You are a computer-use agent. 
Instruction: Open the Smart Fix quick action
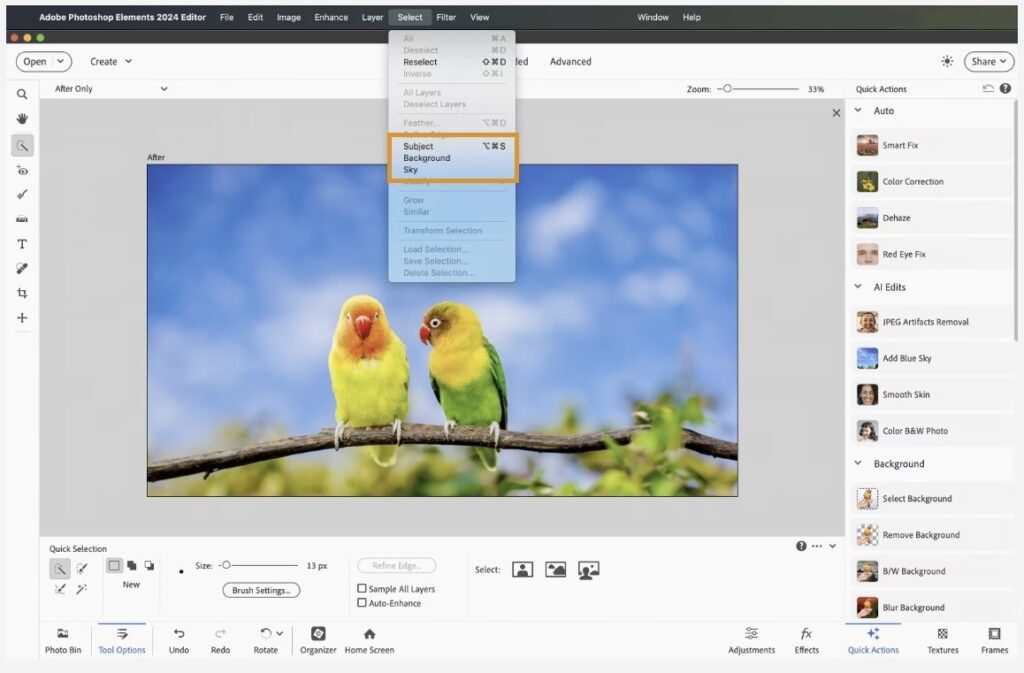coord(906,144)
